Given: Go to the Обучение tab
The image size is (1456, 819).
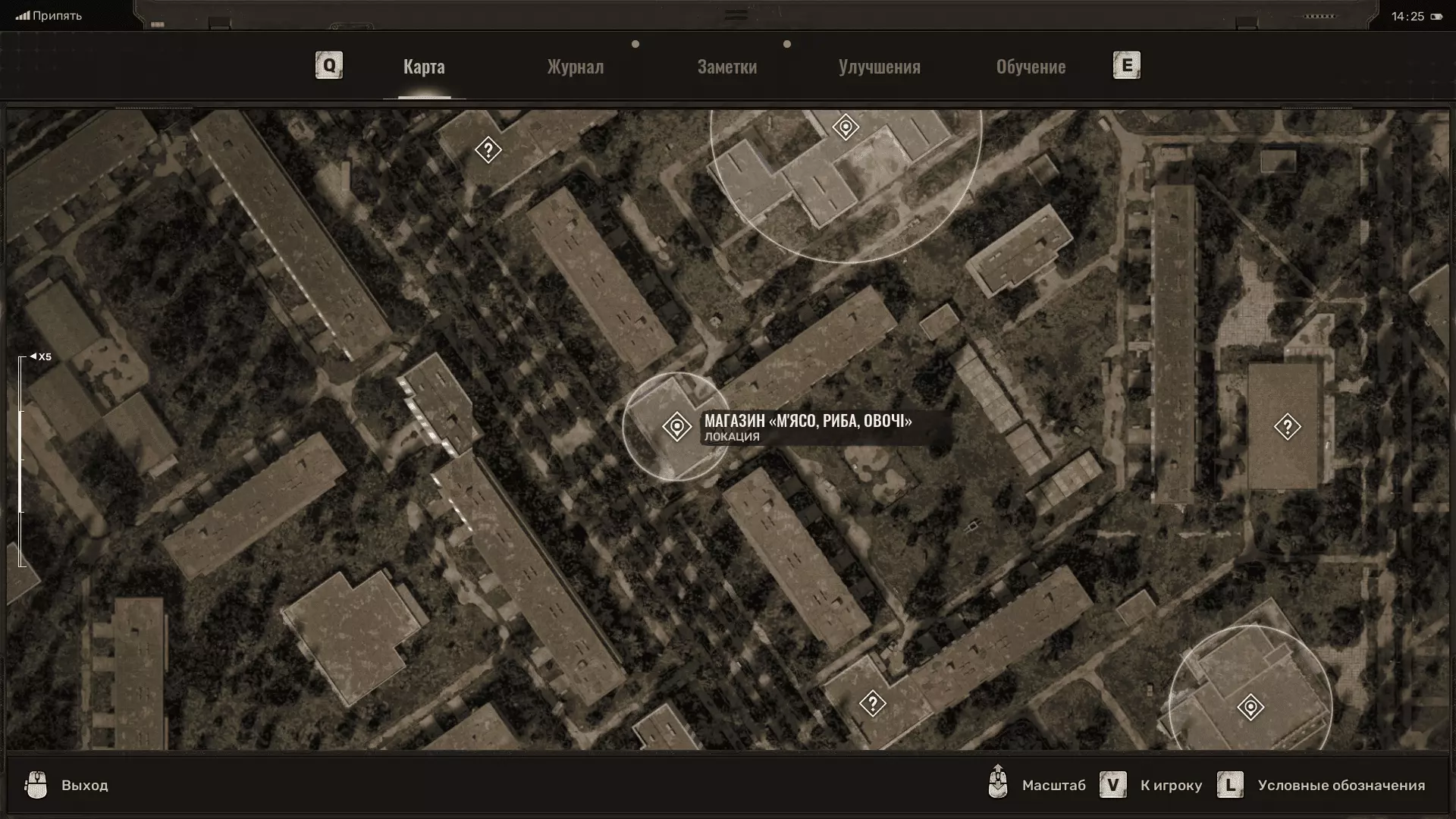Looking at the screenshot, I should 1031,67.
